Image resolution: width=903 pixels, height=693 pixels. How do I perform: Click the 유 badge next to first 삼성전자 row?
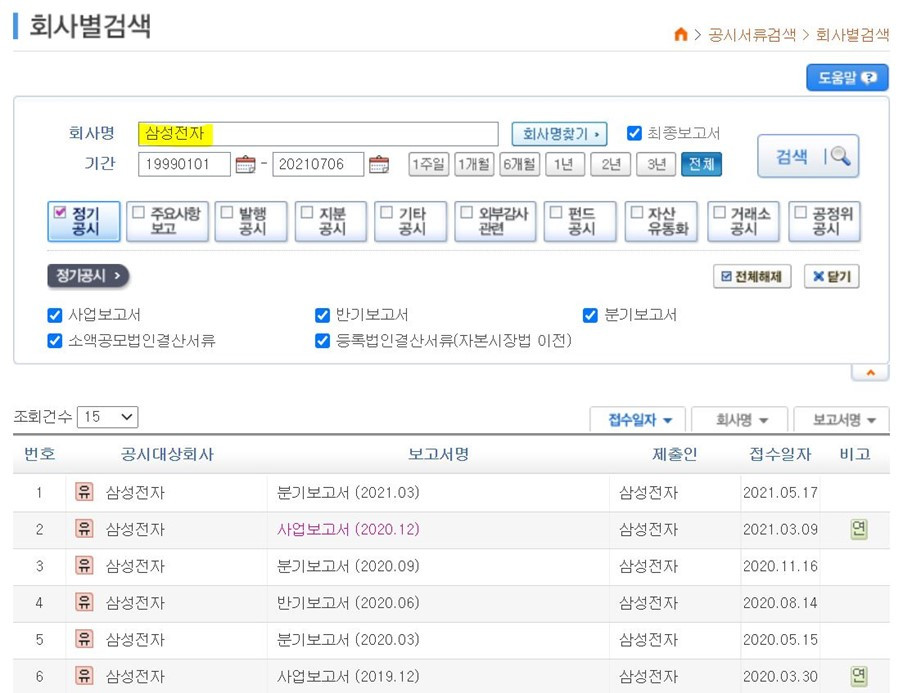coord(85,493)
